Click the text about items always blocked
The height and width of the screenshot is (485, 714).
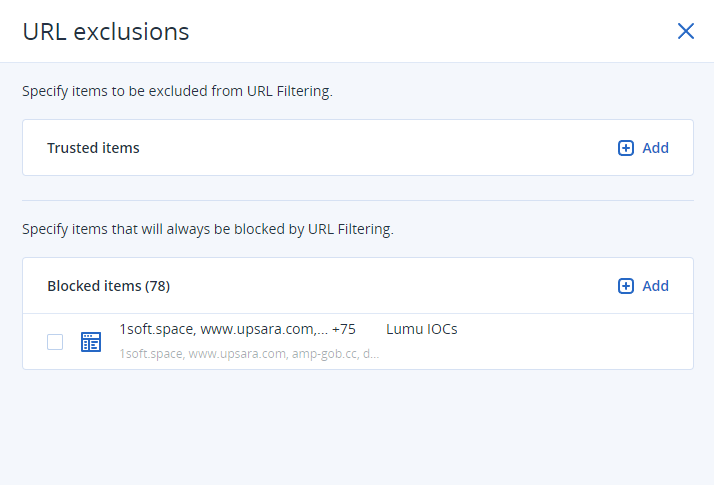[x=208, y=229]
